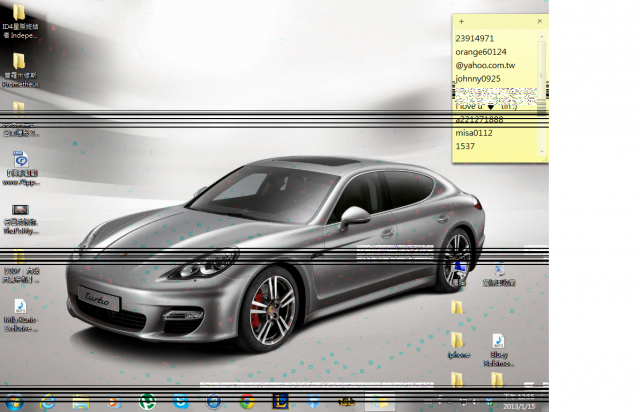640x412 pixels.
Task: Click misa0112 line in sticky note
Action: (x=474, y=133)
